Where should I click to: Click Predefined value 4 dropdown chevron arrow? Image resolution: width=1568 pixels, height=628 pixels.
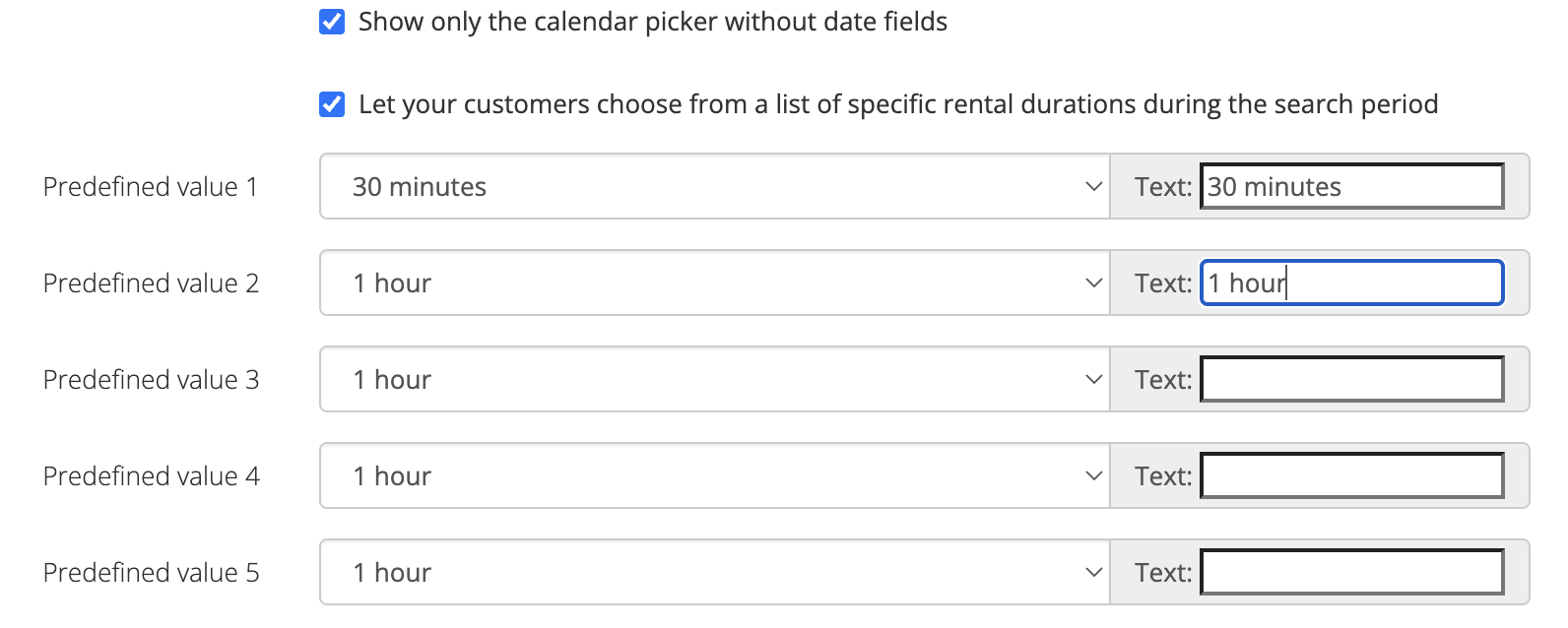tap(1092, 475)
